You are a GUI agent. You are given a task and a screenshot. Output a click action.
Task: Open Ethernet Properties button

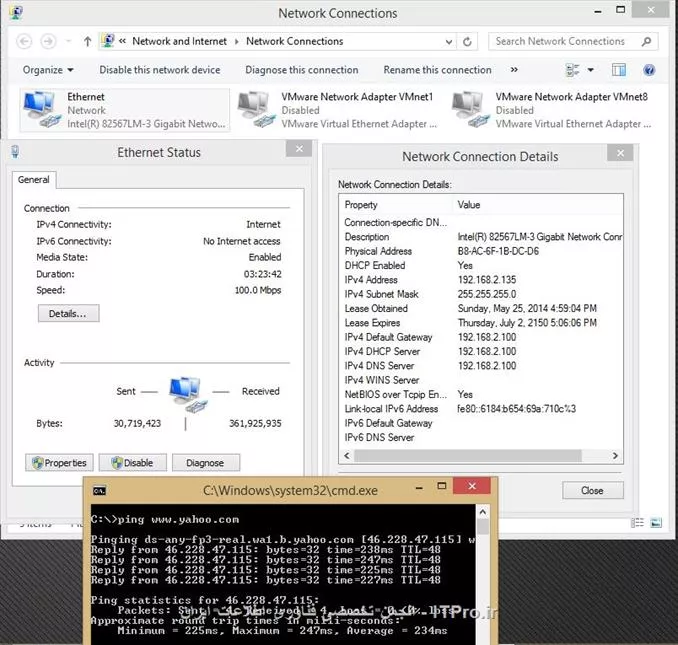tap(59, 463)
